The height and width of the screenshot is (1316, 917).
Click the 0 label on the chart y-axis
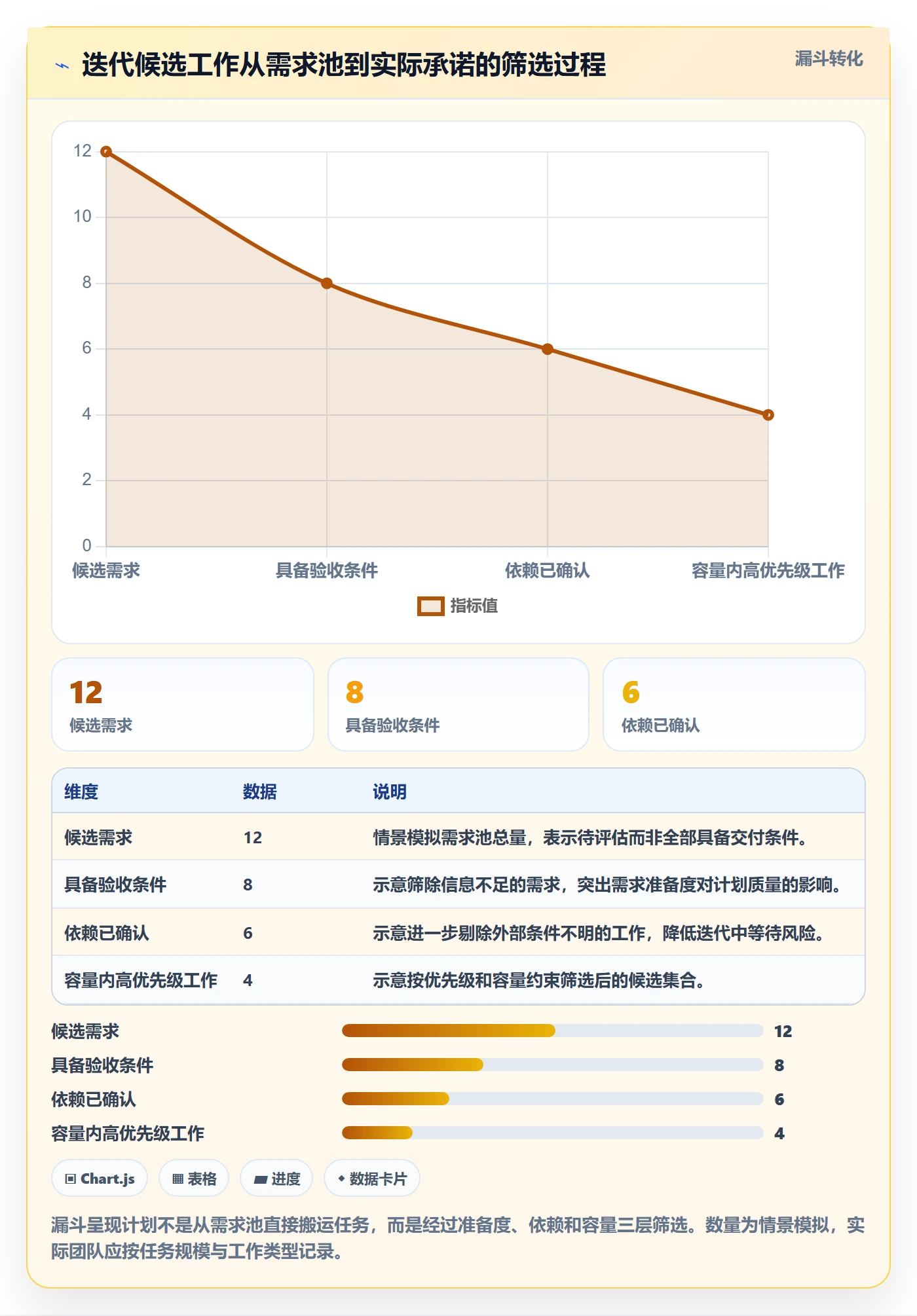point(86,545)
